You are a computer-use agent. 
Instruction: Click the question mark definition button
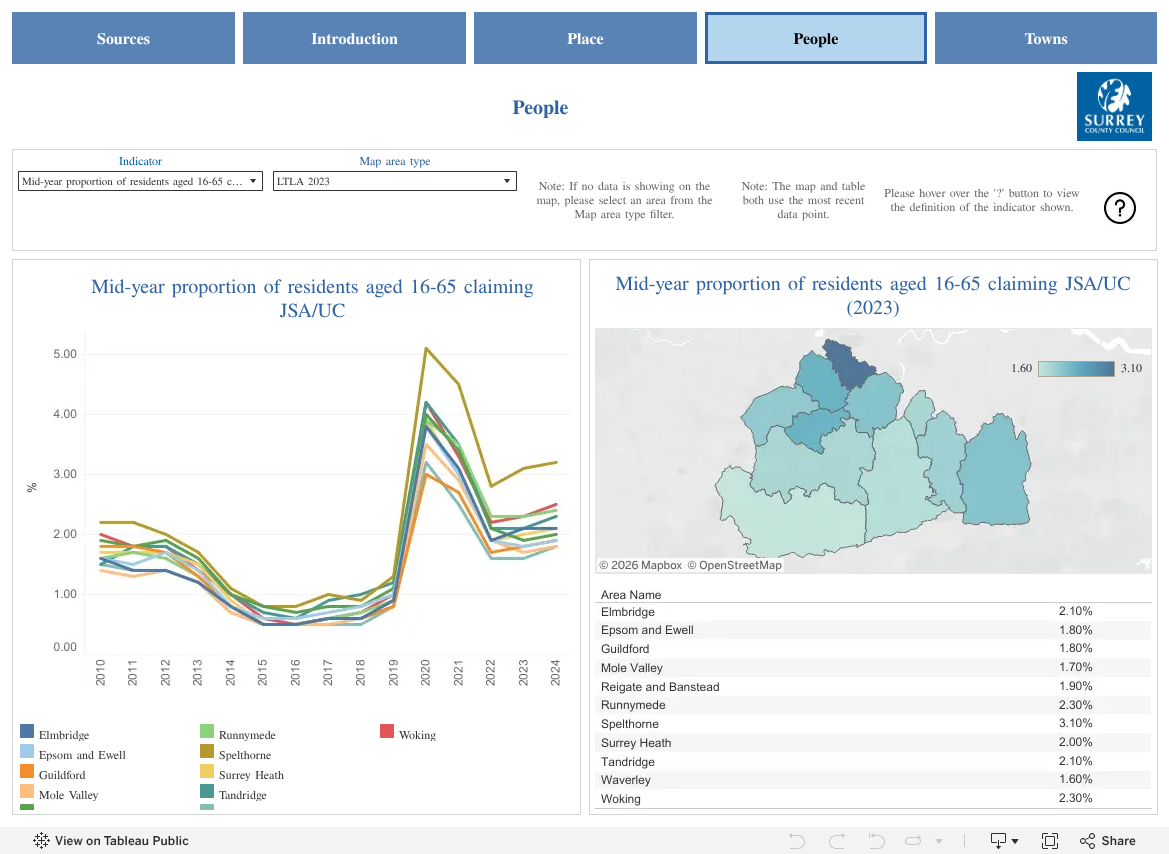1119,208
